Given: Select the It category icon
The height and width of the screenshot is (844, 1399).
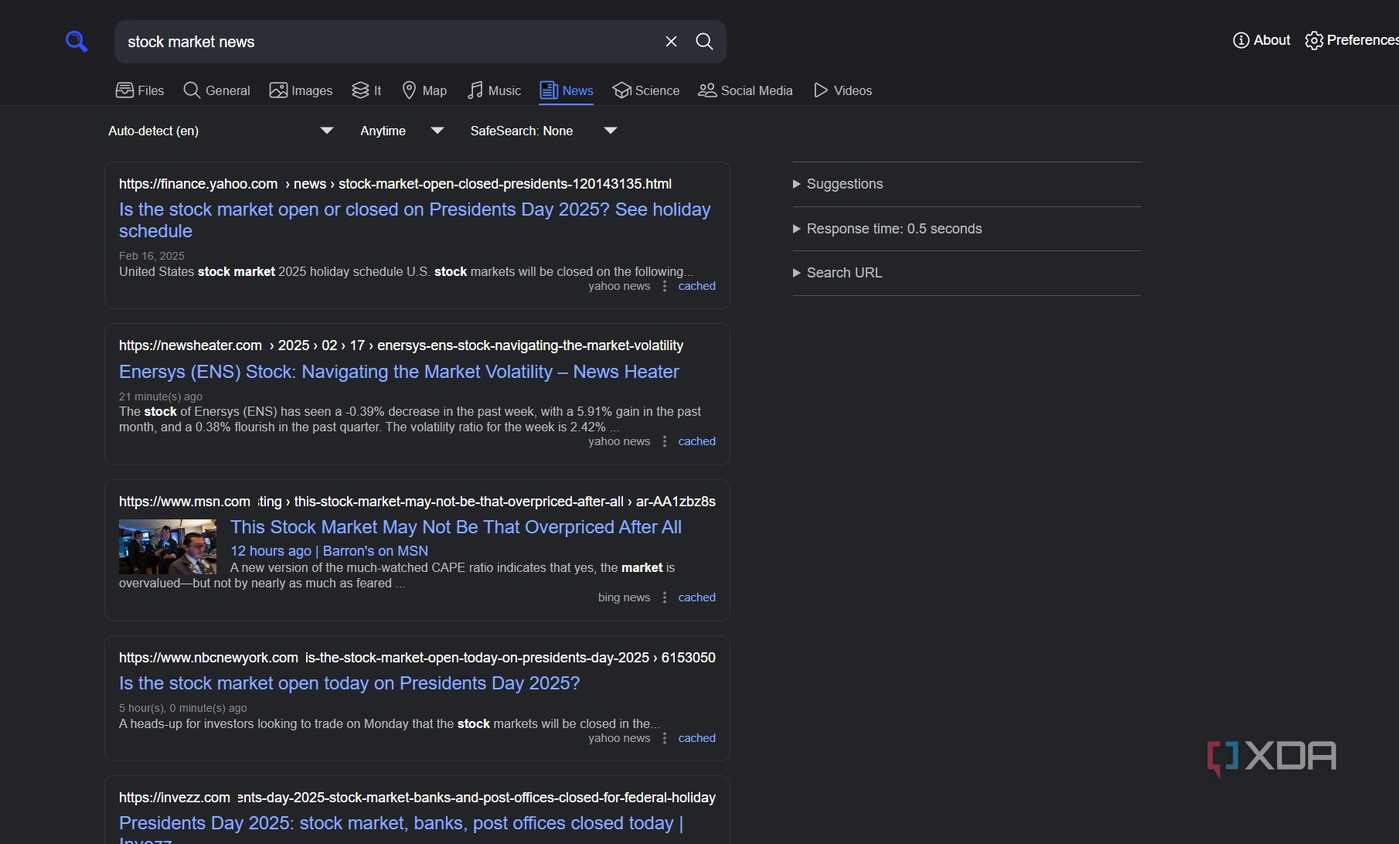Looking at the screenshot, I should point(360,90).
